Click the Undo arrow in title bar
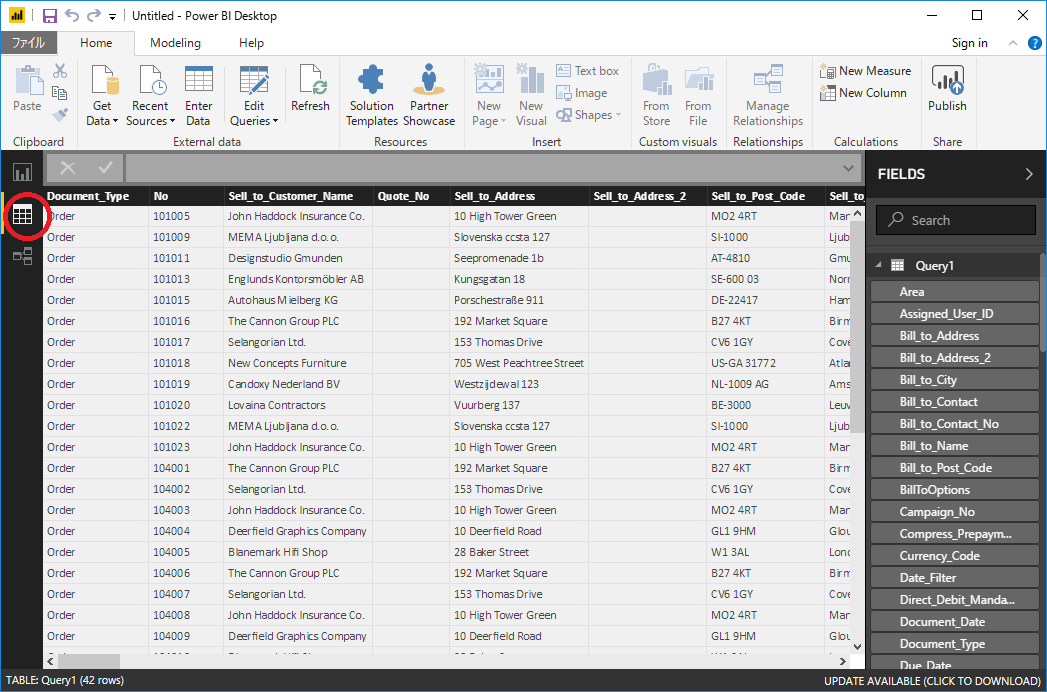This screenshot has width=1047, height=692. [71, 15]
